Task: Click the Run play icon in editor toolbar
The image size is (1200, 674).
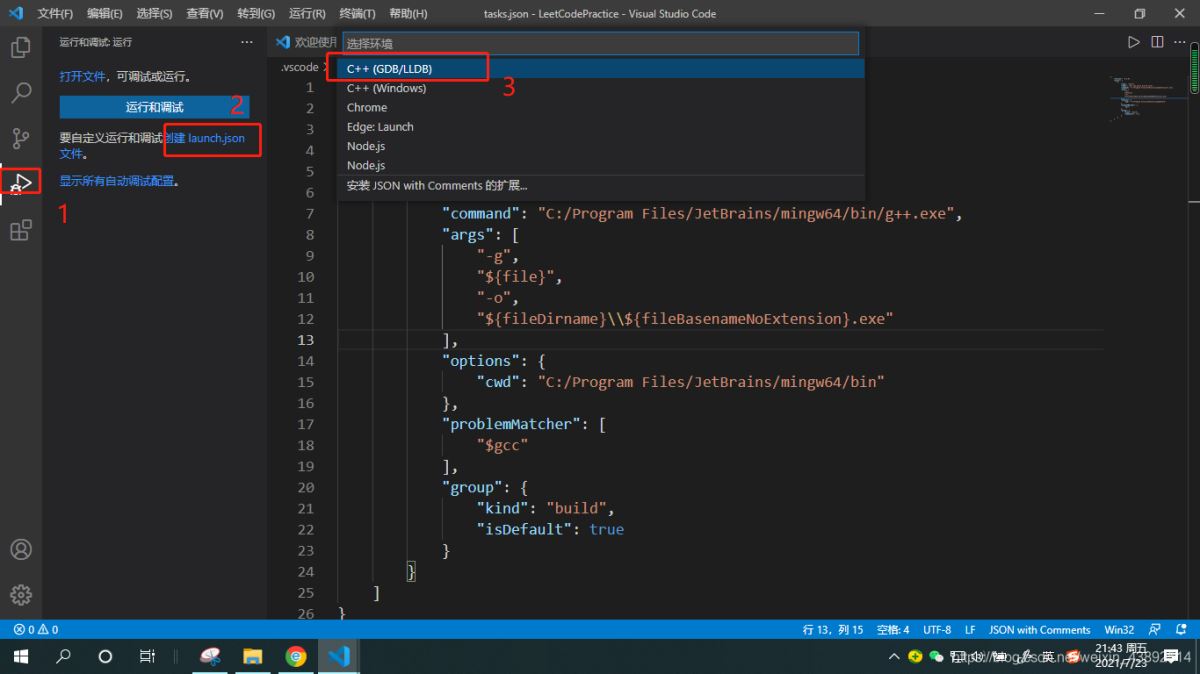Action: [1133, 42]
